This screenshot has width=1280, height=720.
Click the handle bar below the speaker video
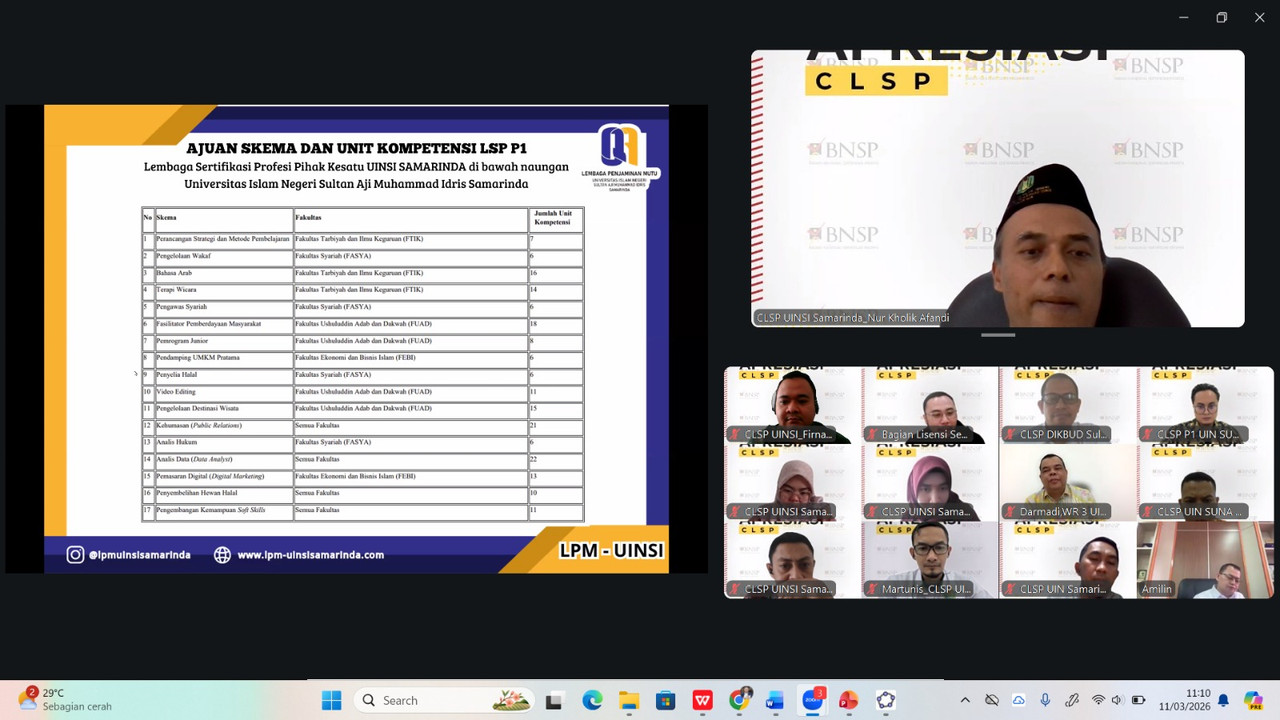click(998, 335)
